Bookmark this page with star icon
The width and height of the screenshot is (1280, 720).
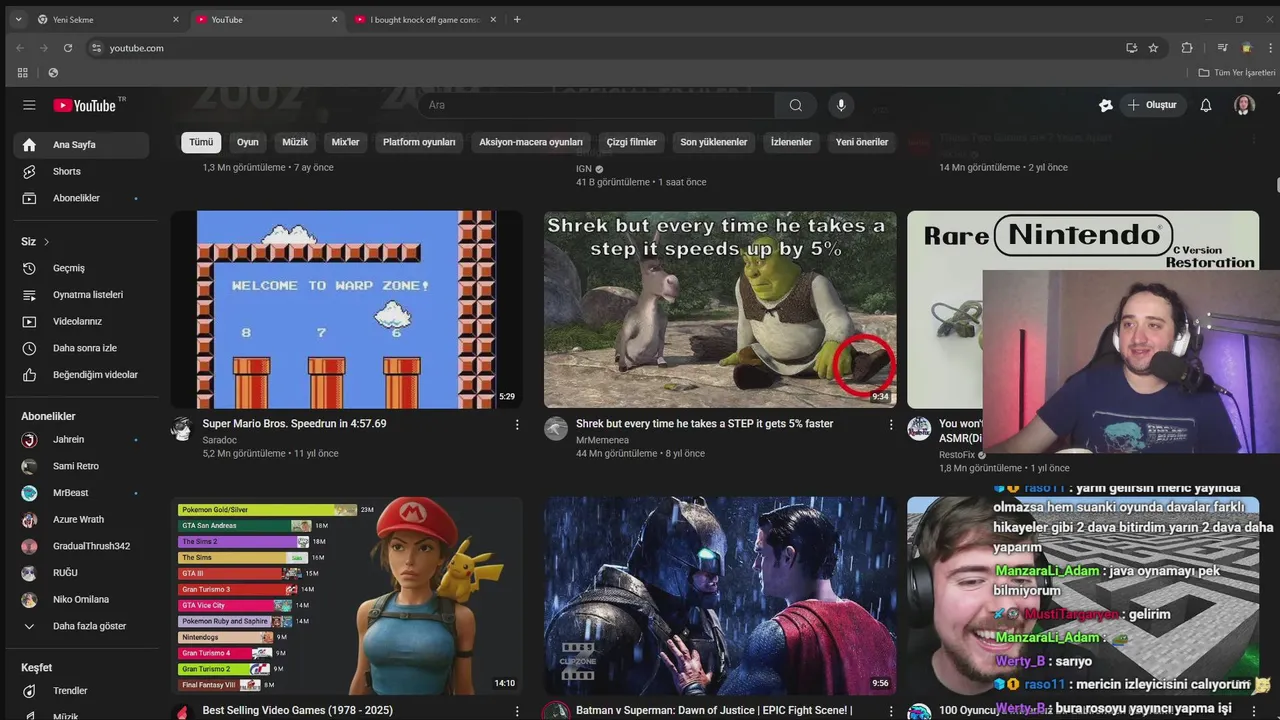pyautogui.click(x=1153, y=48)
